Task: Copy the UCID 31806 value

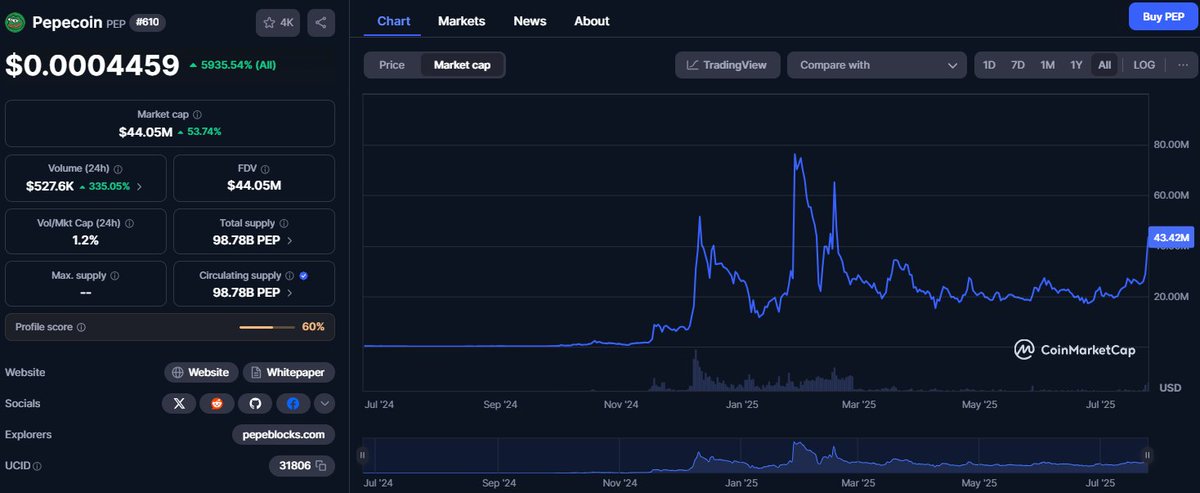Action: [321, 465]
